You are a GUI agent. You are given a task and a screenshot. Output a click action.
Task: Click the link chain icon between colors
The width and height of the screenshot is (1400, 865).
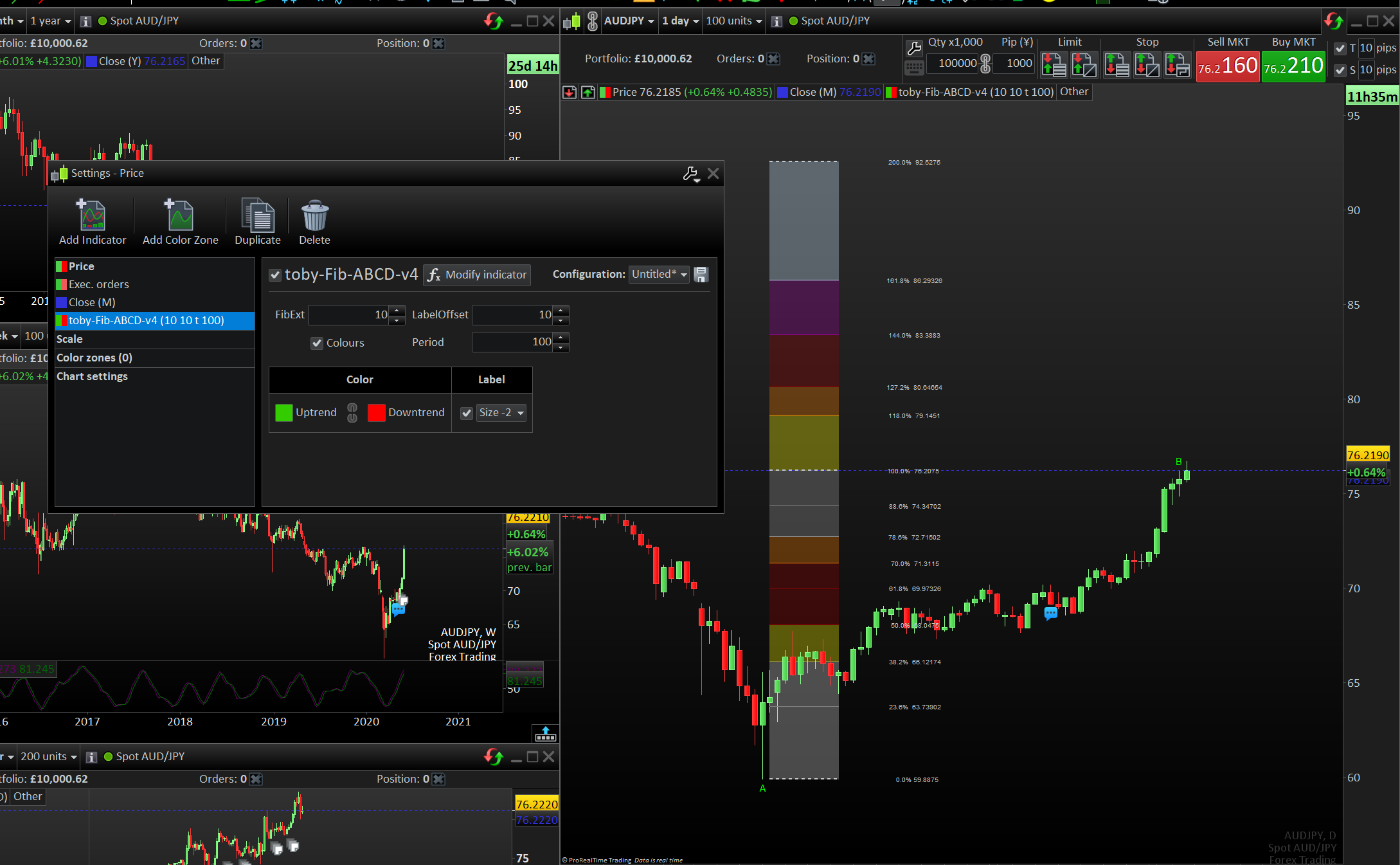352,413
